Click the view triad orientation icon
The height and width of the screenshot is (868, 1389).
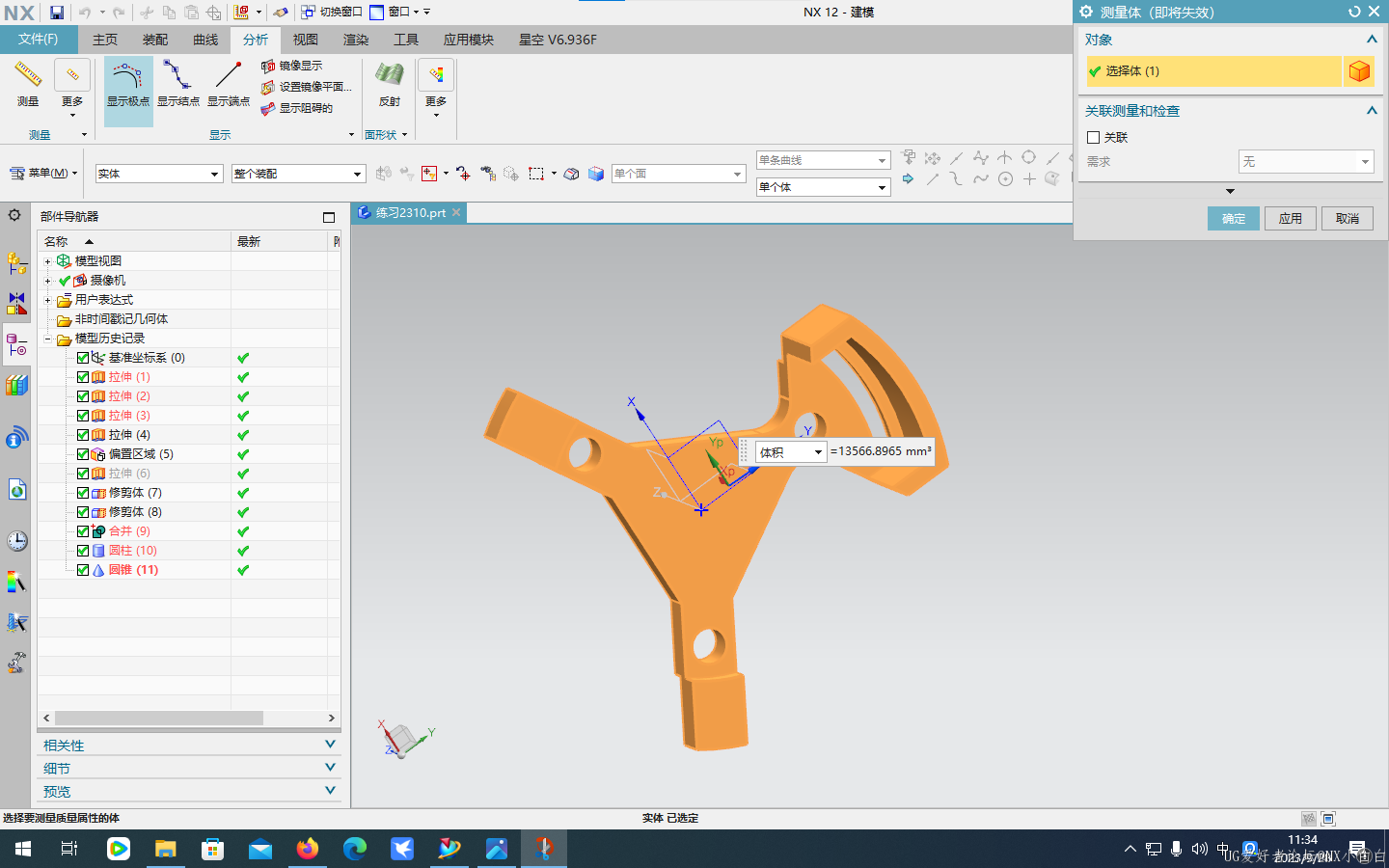[405, 740]
